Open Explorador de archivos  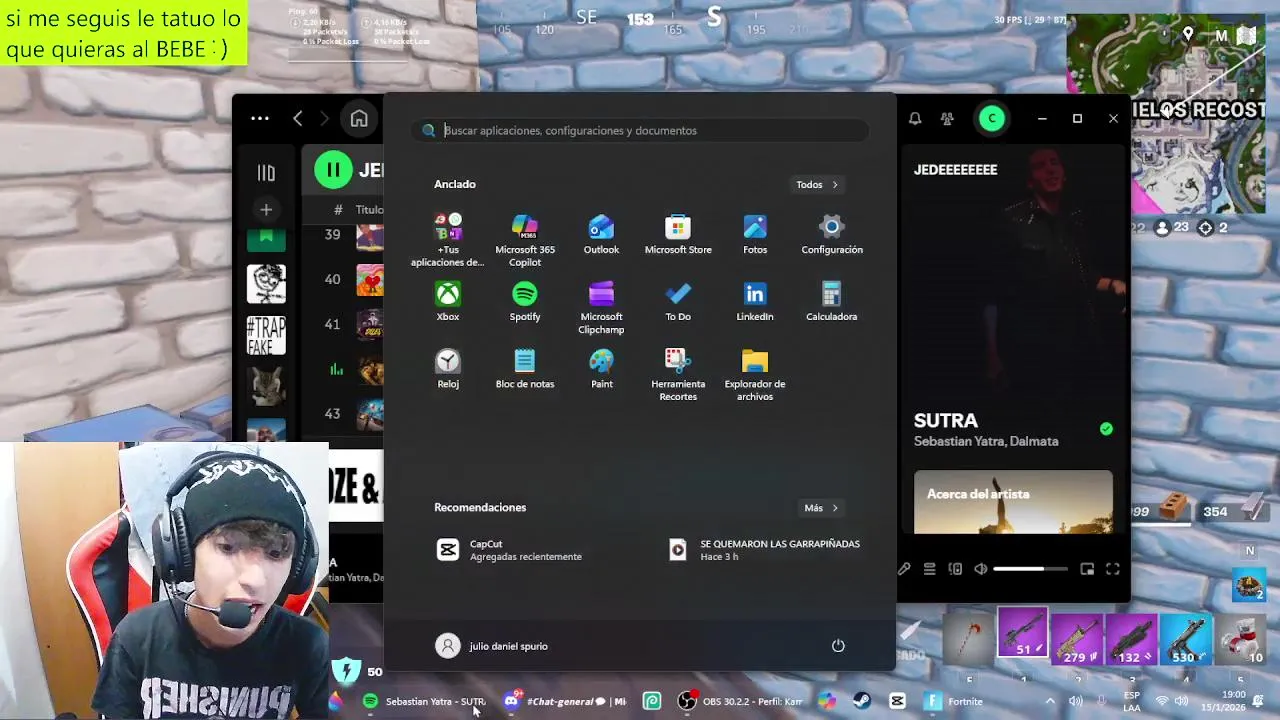(x=755, y=375)
